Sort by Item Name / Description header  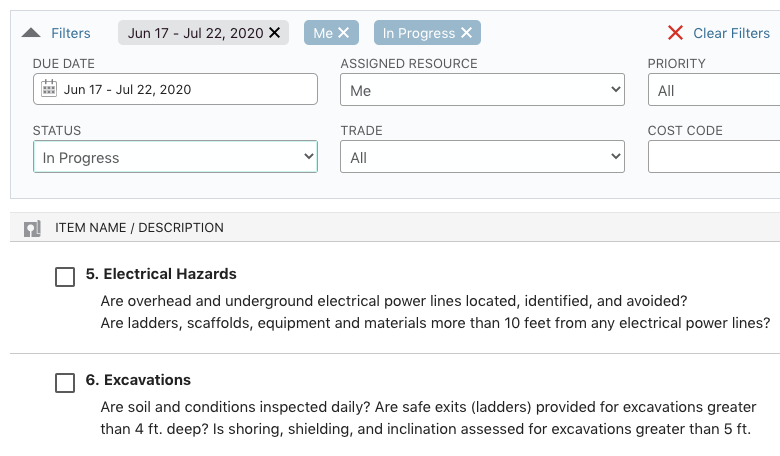(139, 228)
